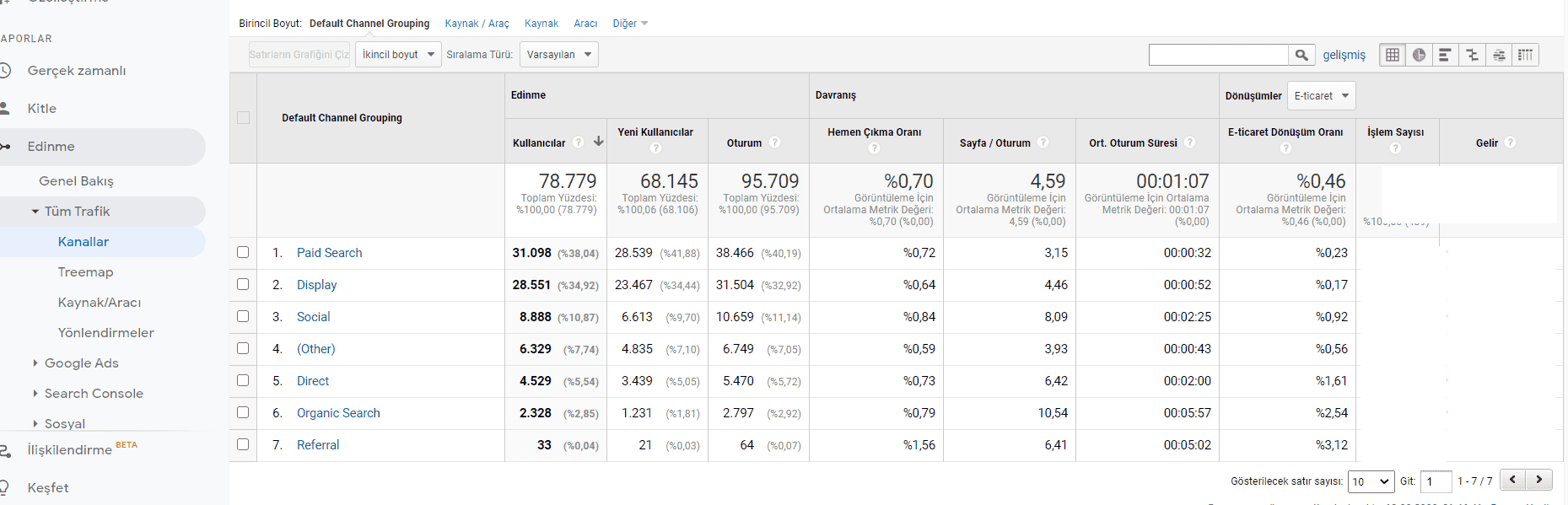Screen dimensions: 1568x505
Task: Select the comparison view icon
Action: (x=1472, y=55)
